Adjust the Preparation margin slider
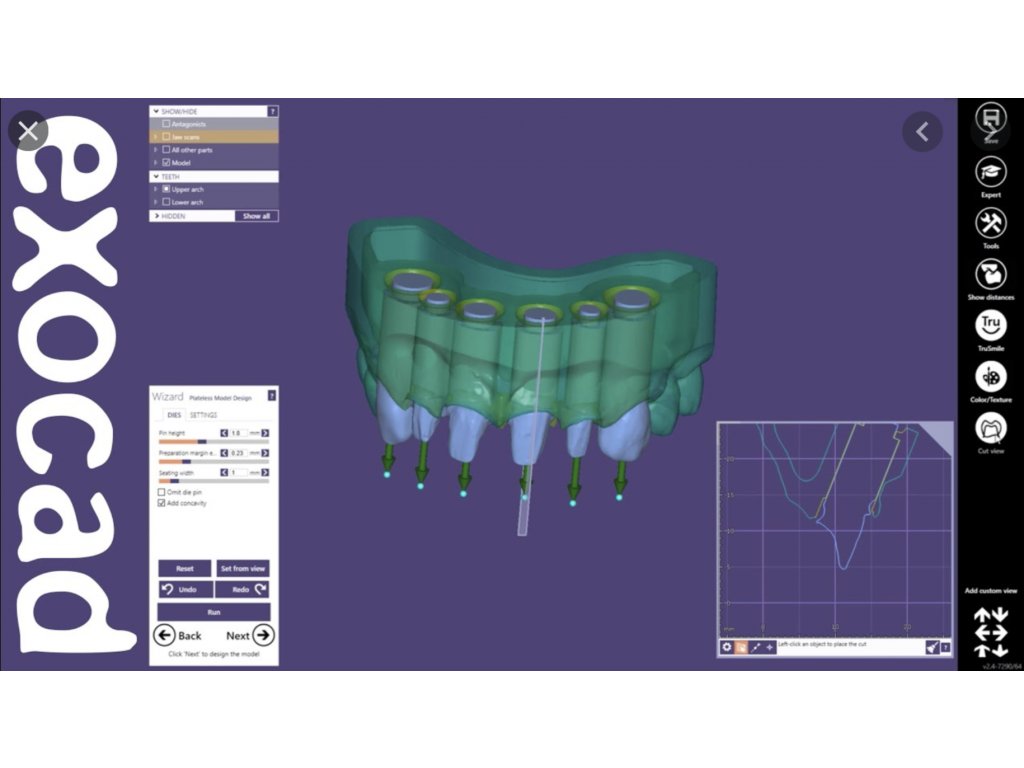Viewport: 1024px width, 768px height. (214, 462)
